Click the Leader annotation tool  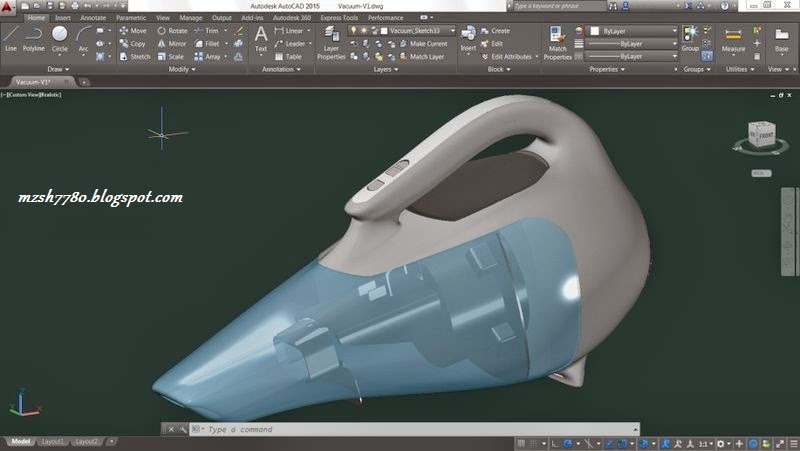290,44
